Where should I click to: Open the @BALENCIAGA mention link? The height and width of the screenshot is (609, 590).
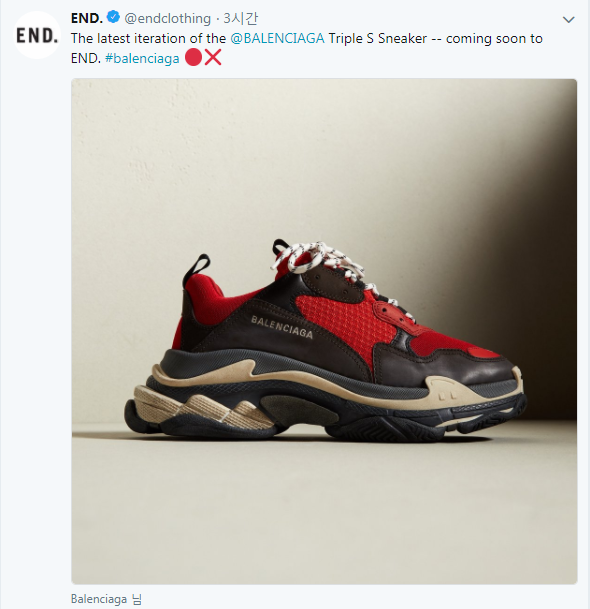(x=277, y=38)
